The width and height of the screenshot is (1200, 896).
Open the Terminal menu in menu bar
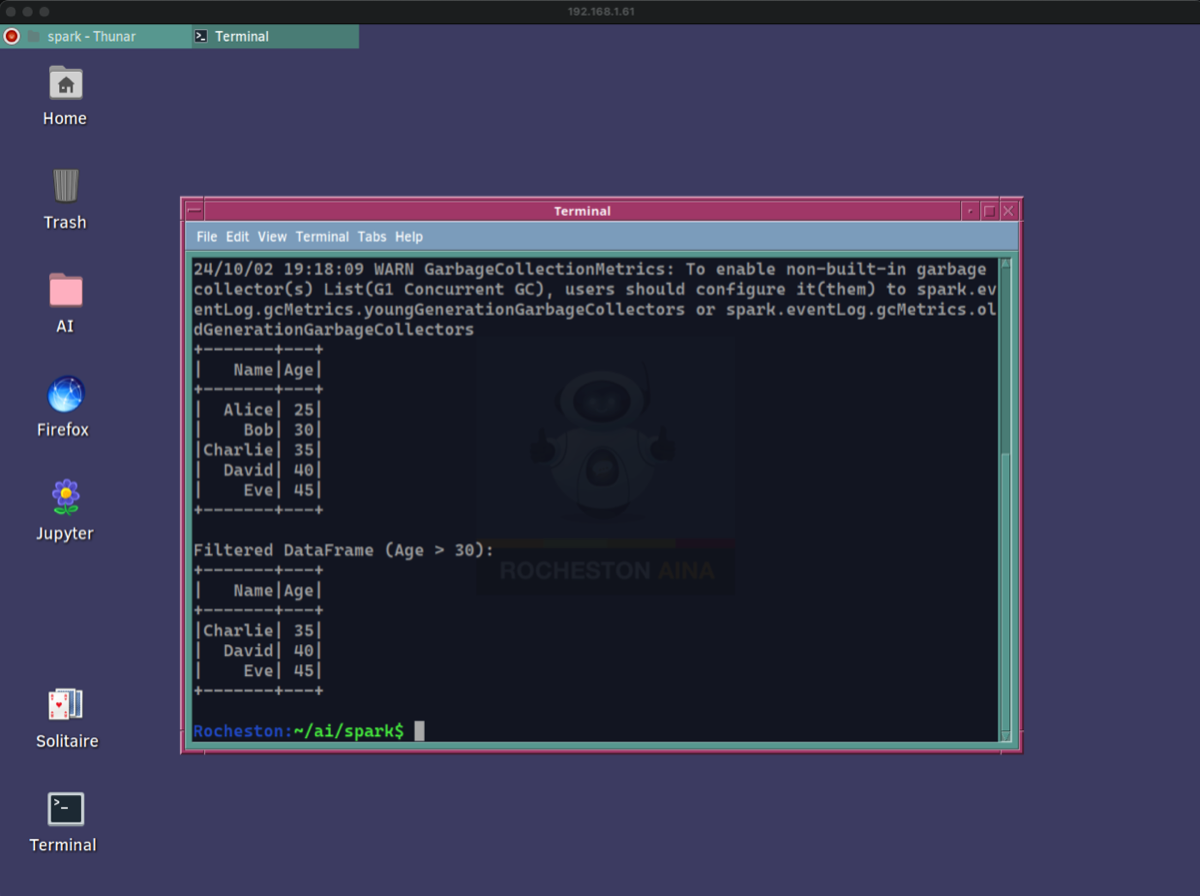click(322, 237)
